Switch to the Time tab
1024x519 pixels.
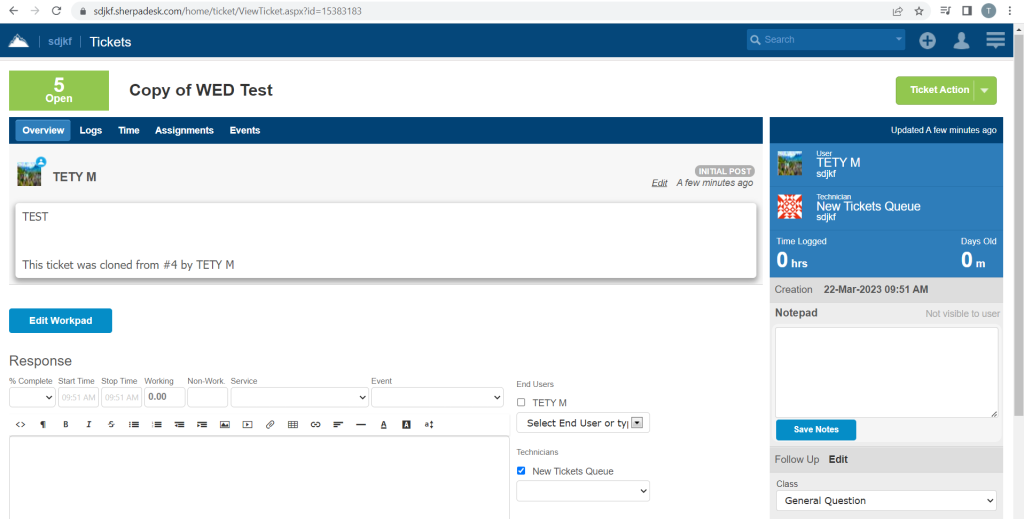(129, 131)
